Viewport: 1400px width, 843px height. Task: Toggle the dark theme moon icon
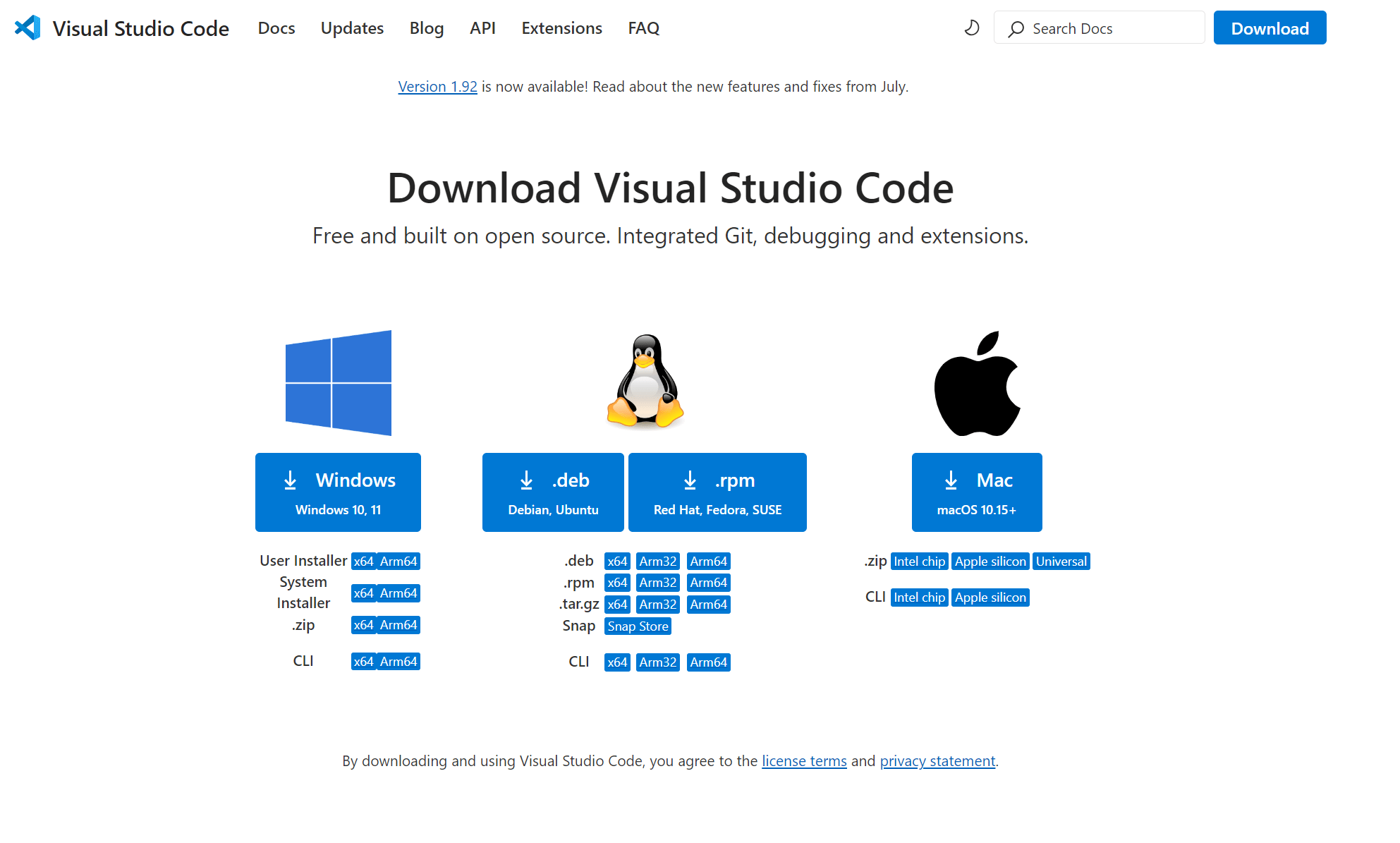(x=971, y=28)
